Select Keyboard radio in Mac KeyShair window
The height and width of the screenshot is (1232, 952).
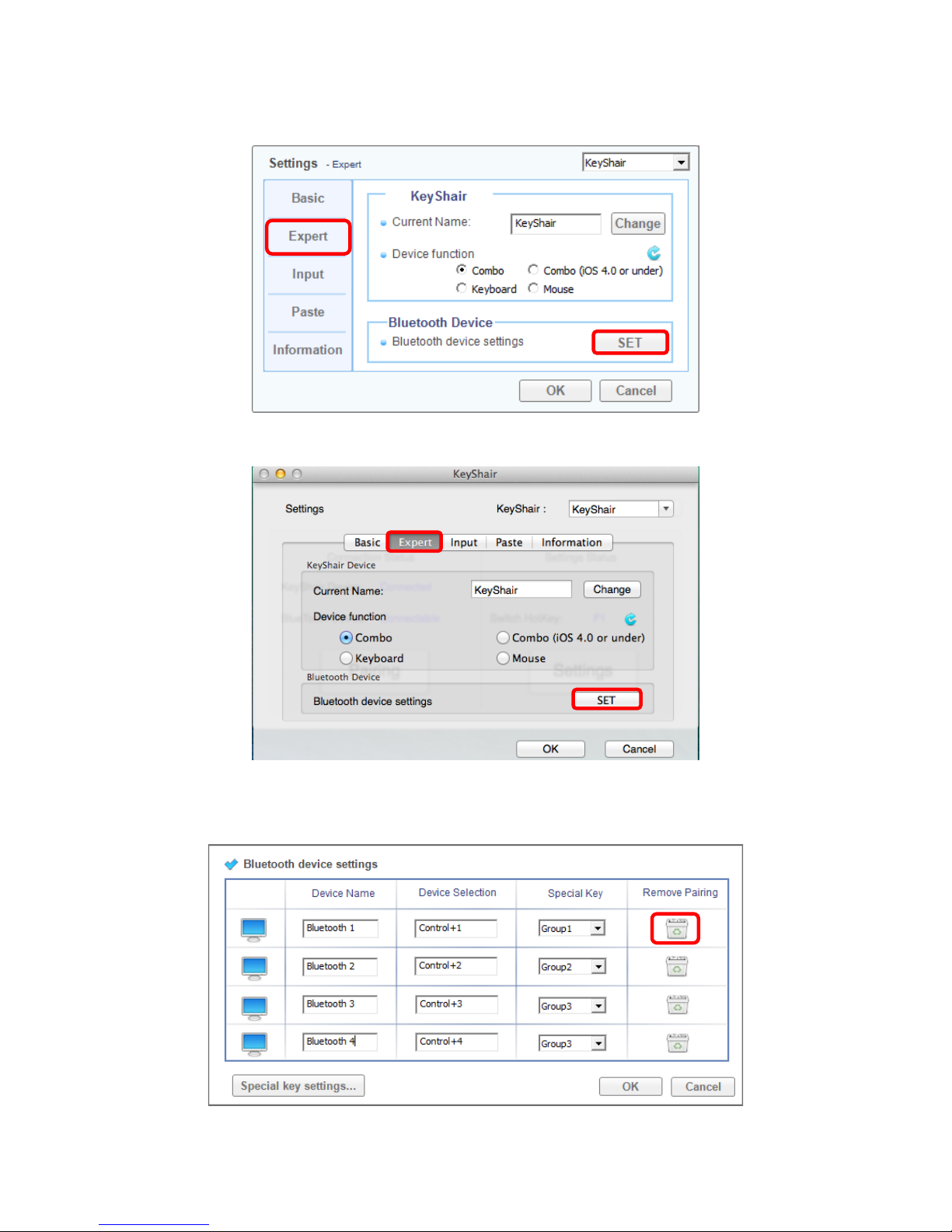pos(346,658)
